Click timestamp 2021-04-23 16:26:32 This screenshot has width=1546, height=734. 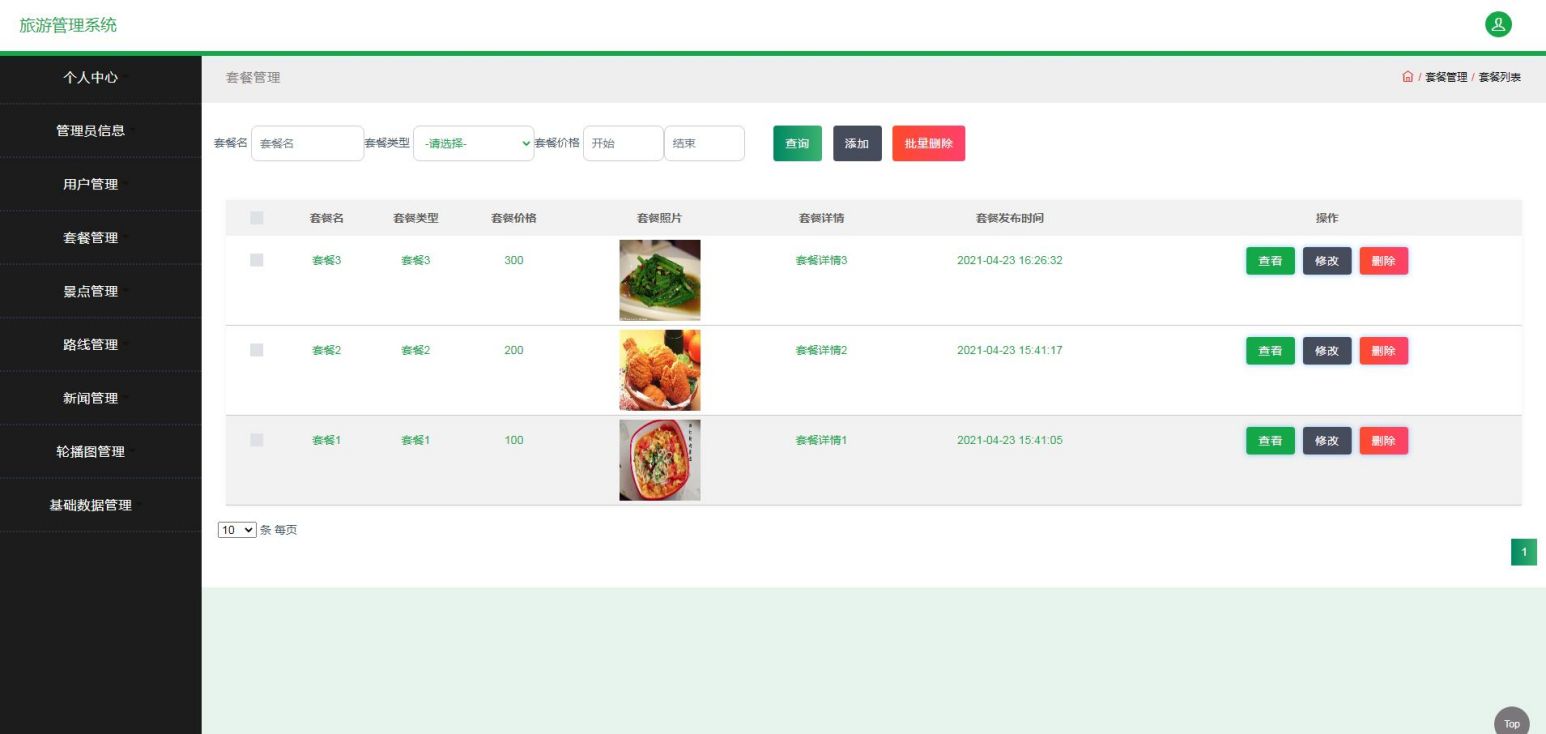[1009, 260]
